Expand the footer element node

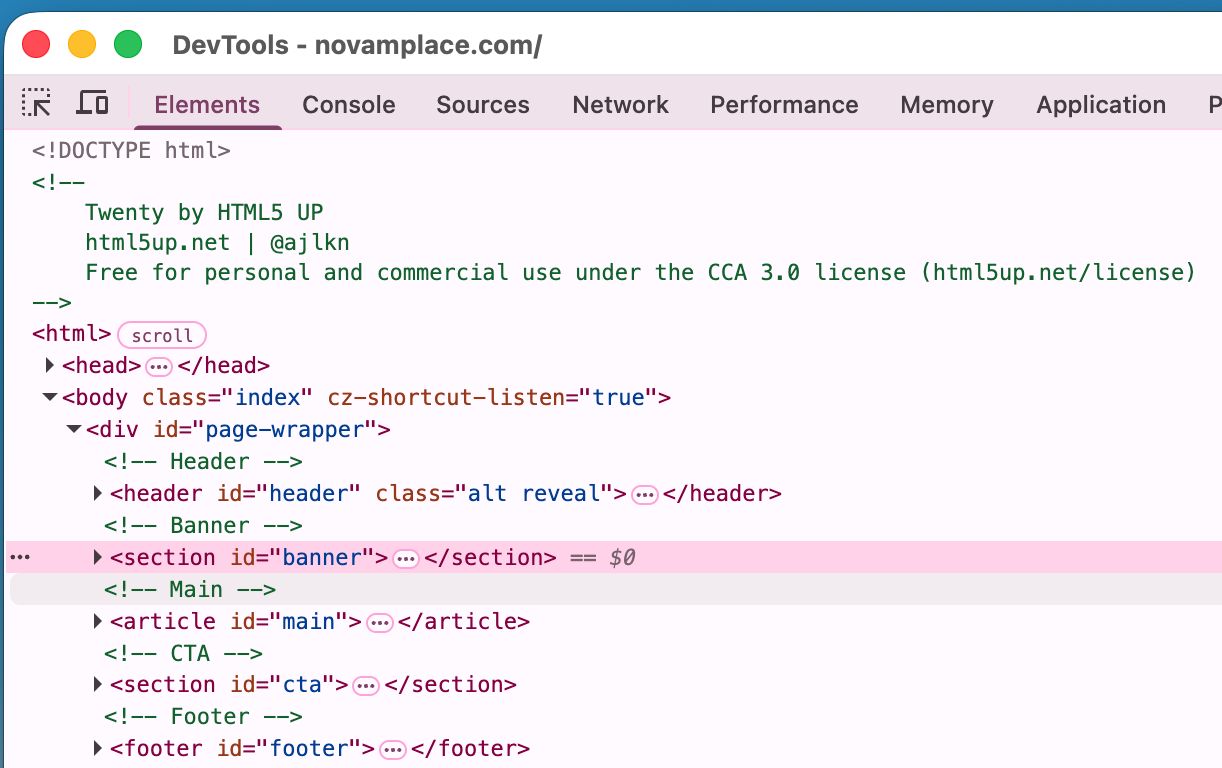[x=98, y=749]
